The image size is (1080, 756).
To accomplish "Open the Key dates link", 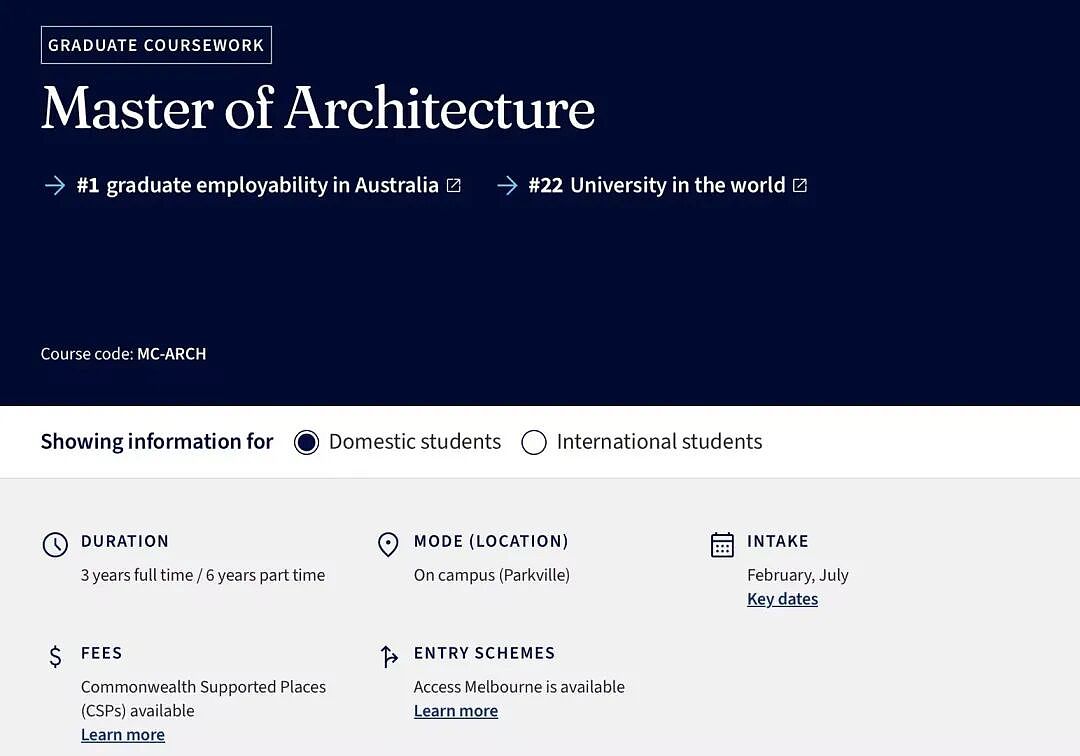I will (782, 599).
